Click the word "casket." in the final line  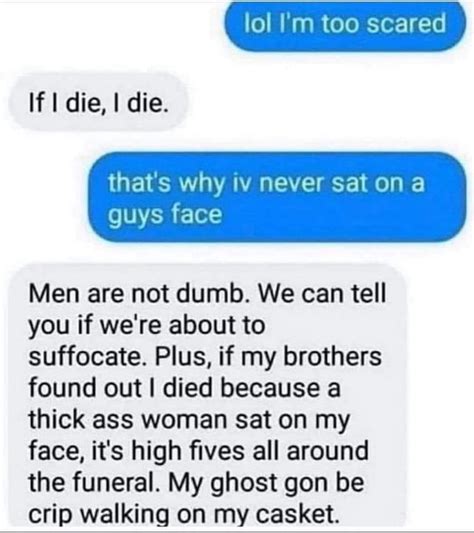tap(298, 514)
